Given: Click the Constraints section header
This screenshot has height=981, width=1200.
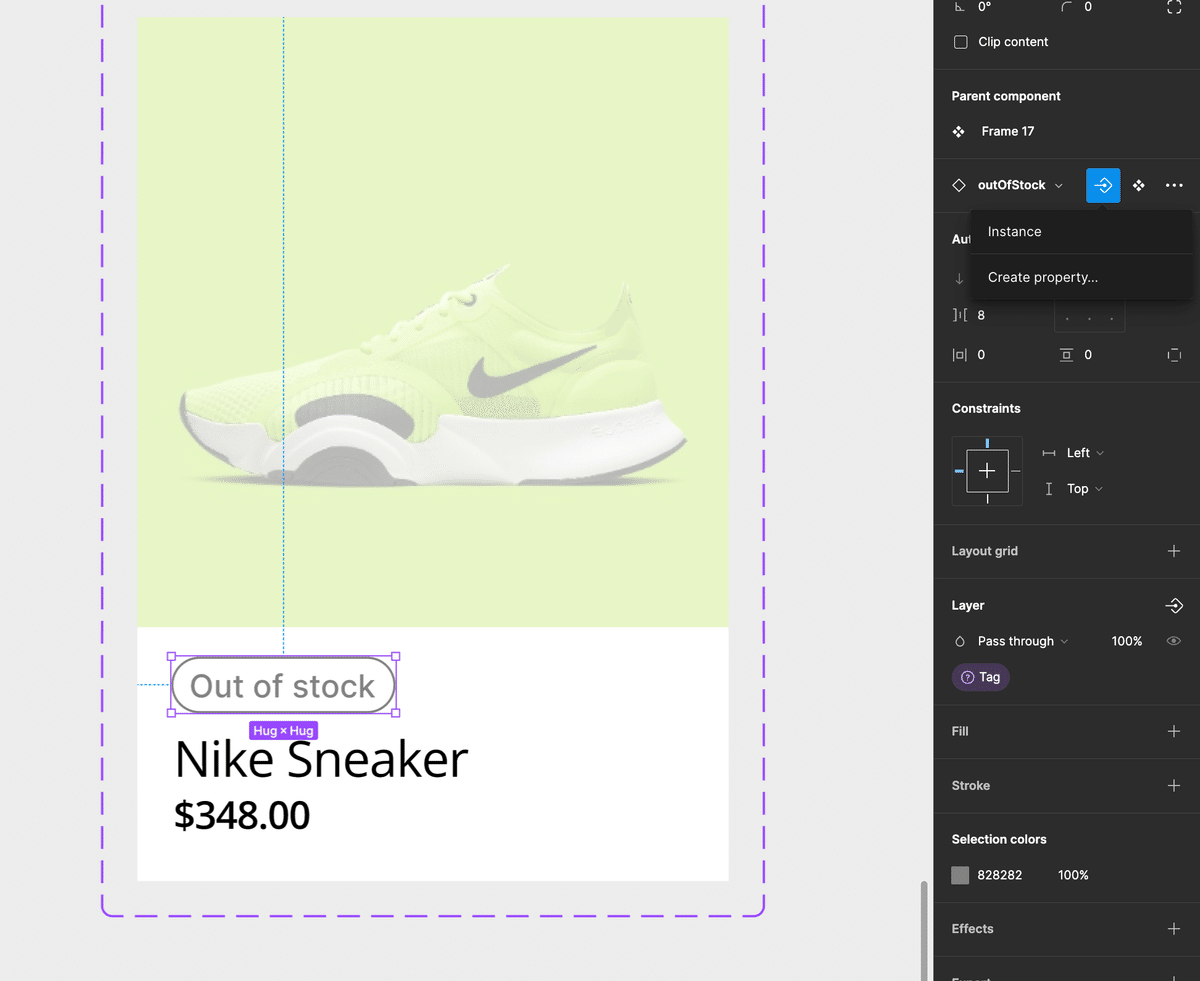Looking at the screenshot, I should [986, 408].
